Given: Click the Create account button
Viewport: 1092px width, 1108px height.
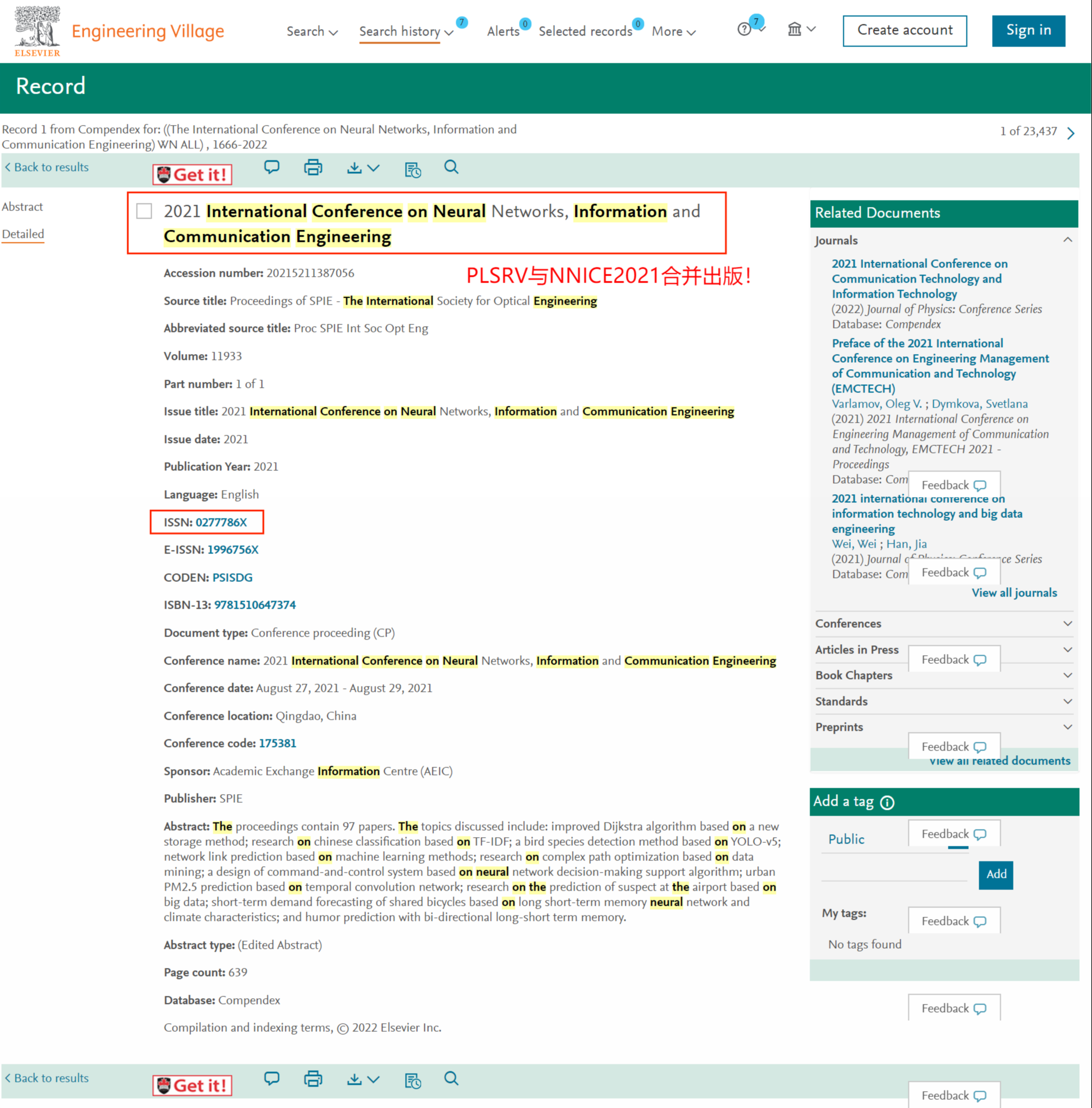Looking at the screenshot, I should [x=905, y=30].
